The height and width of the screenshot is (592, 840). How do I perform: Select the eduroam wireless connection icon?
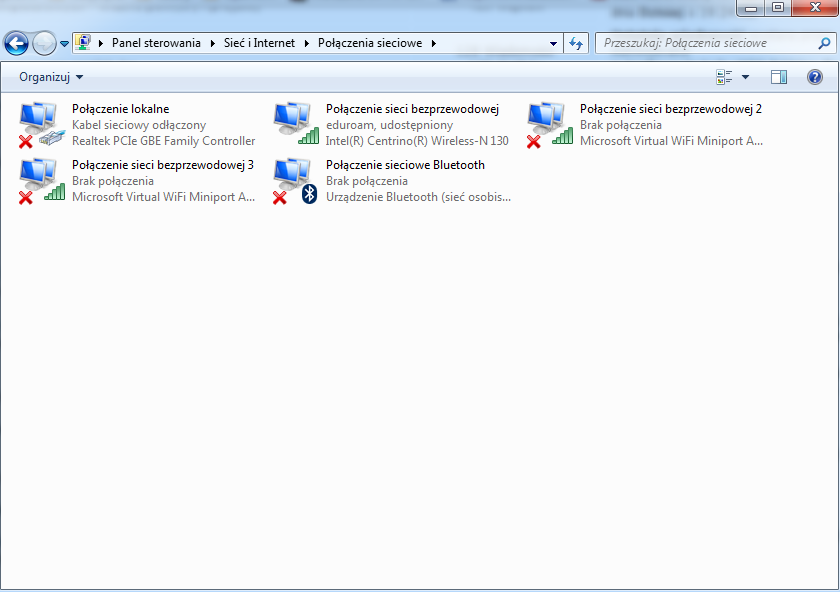294,125
